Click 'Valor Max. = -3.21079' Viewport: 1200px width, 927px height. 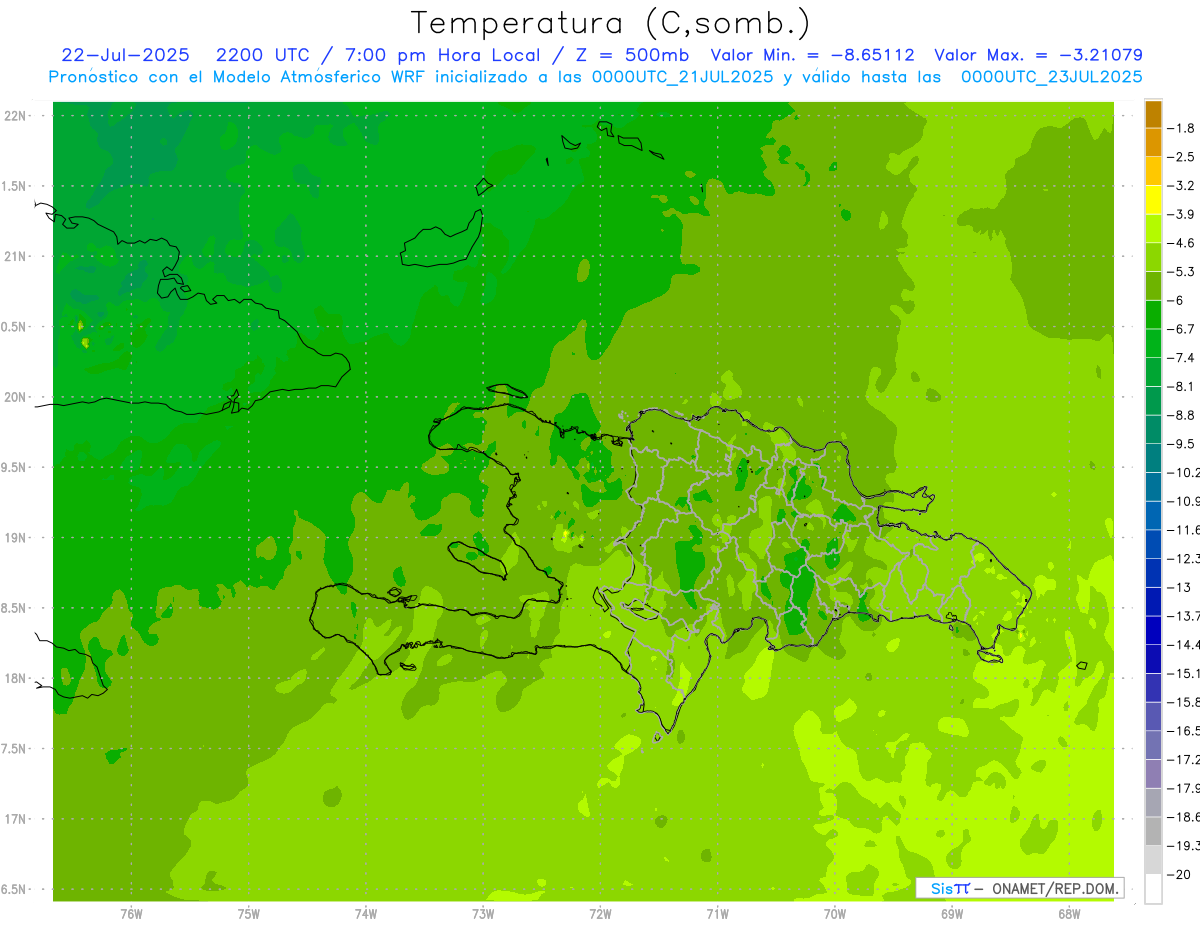tap(1038, 55)
